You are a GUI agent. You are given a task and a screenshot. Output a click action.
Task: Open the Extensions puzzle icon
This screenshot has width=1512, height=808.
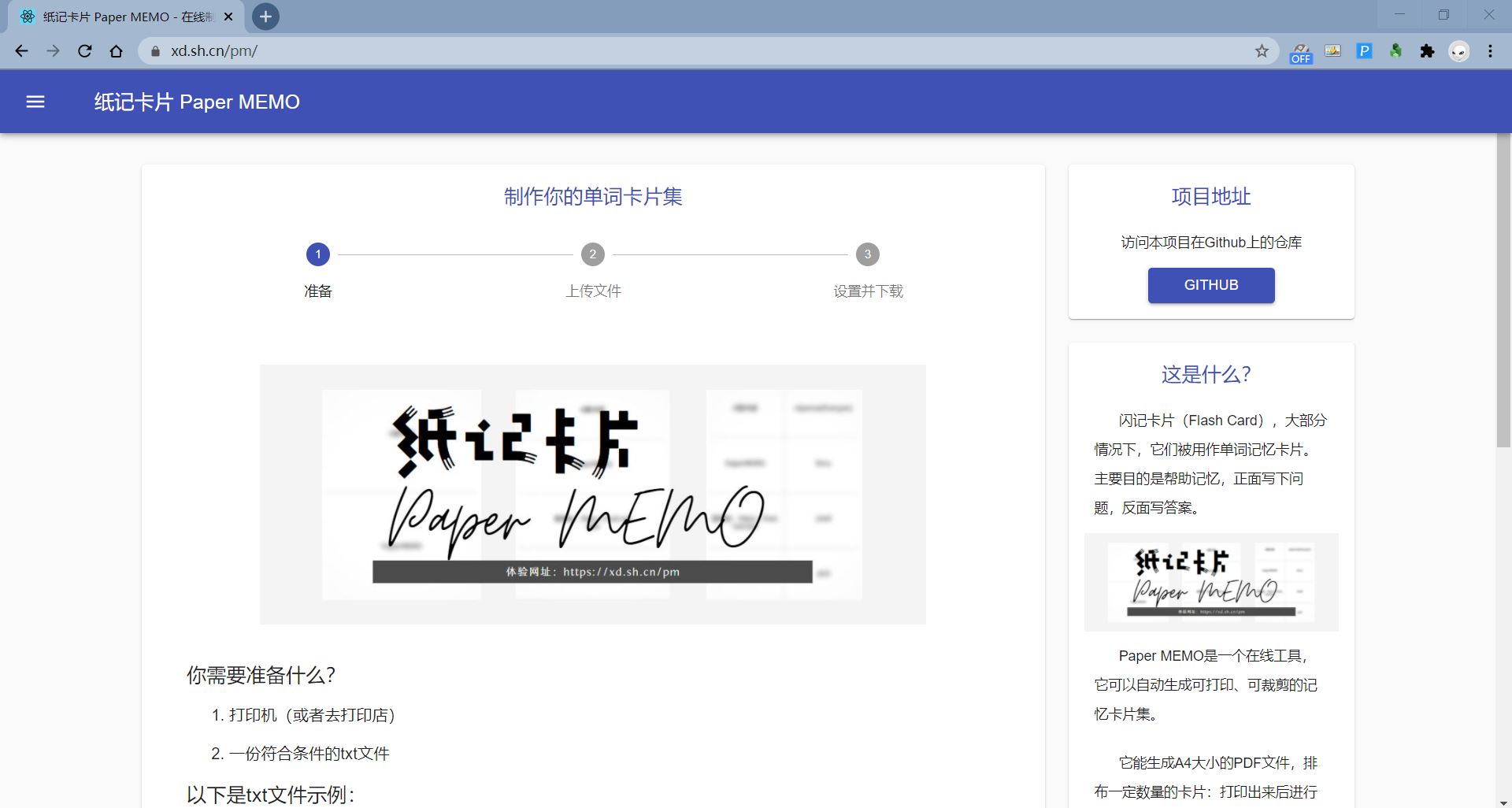click(x=1427, y=51)
